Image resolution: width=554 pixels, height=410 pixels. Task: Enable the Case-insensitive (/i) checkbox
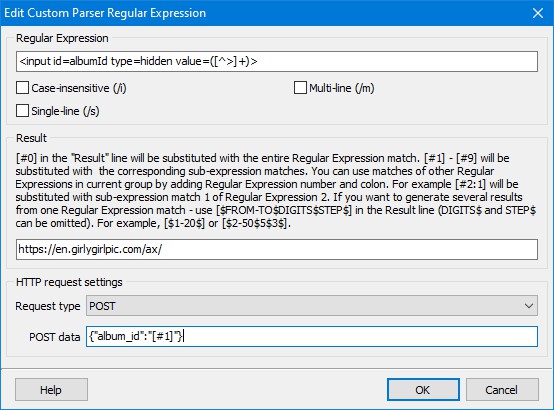(22, 88)
